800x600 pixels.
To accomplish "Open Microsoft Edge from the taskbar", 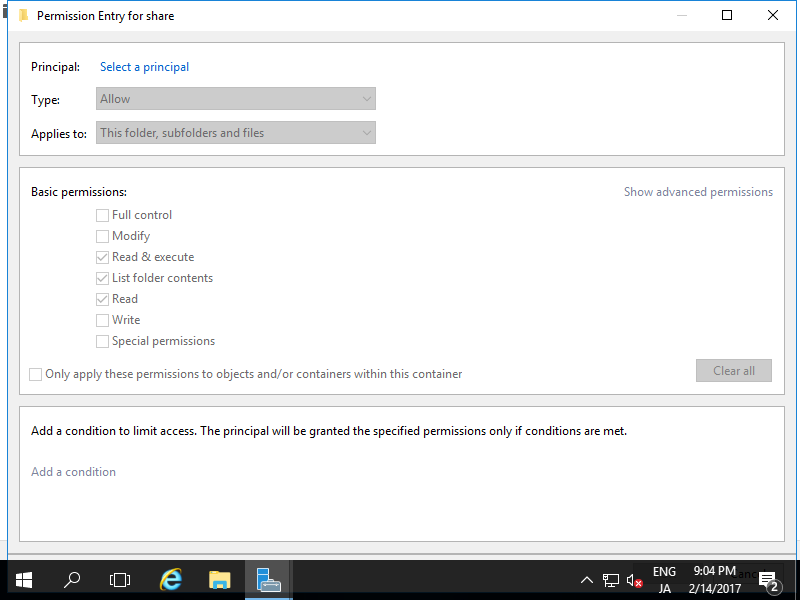I will [x=170, y=579].
